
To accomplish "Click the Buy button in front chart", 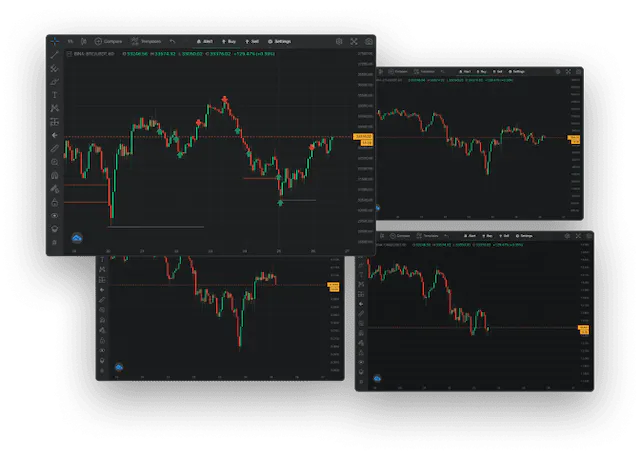I will click(x=229, y=42).
